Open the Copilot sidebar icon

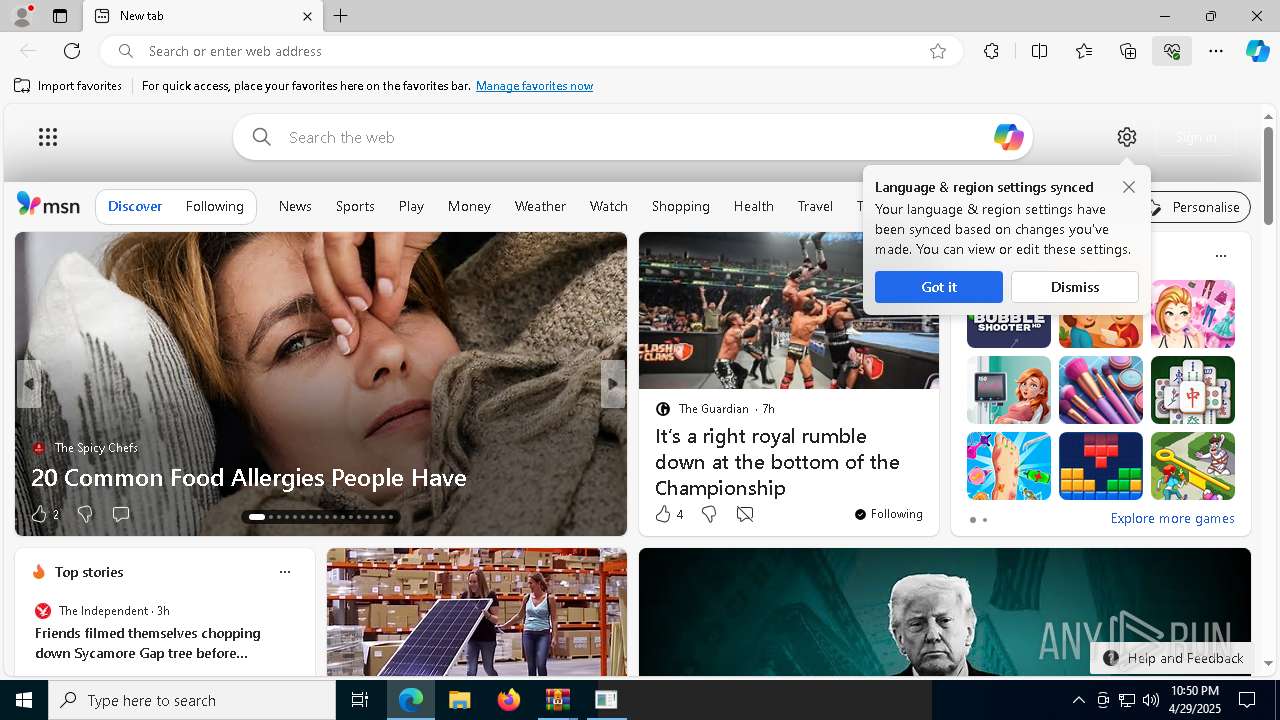pos(1258,51)
